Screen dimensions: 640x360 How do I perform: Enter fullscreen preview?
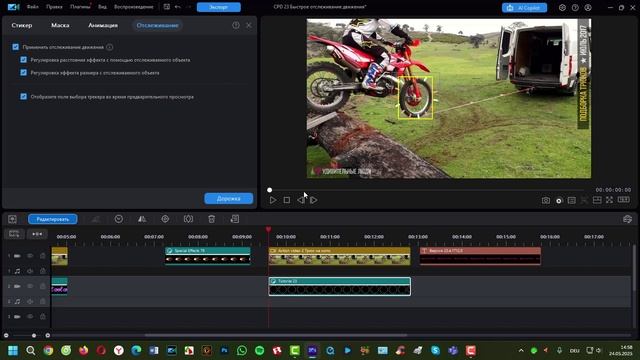(x=609, y=200)
